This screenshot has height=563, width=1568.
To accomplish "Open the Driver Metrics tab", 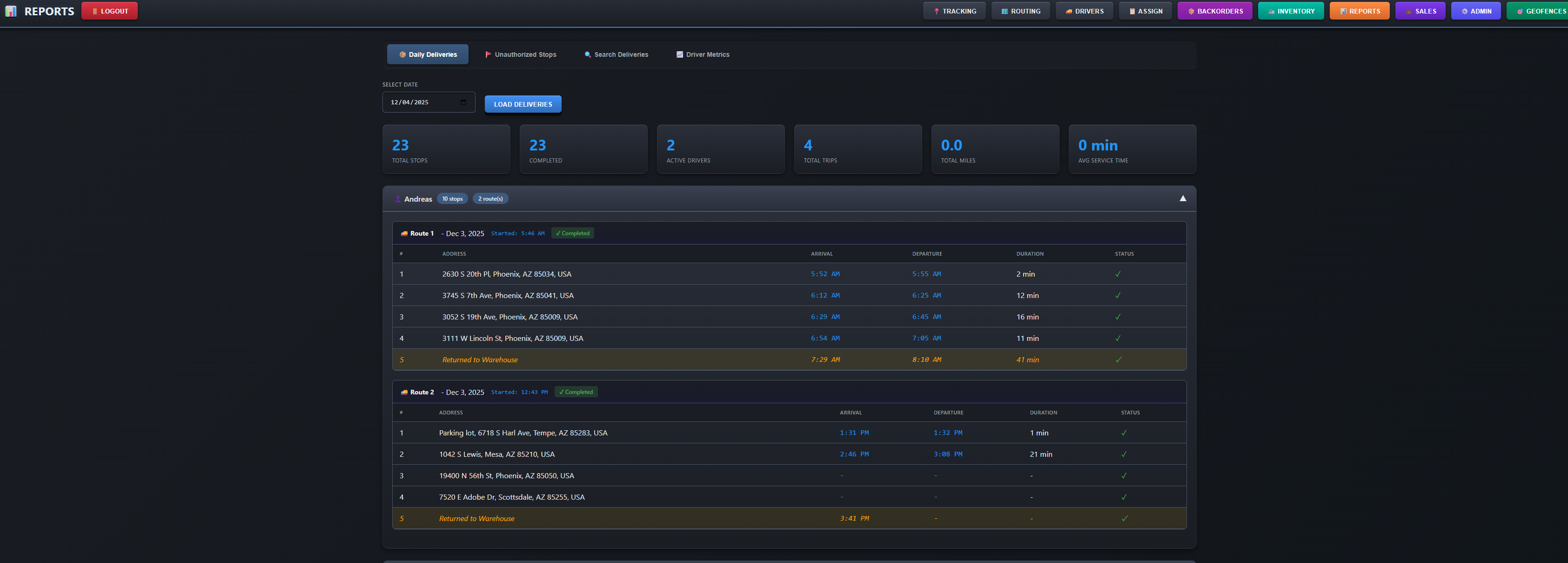I will [x=703, y=55].
